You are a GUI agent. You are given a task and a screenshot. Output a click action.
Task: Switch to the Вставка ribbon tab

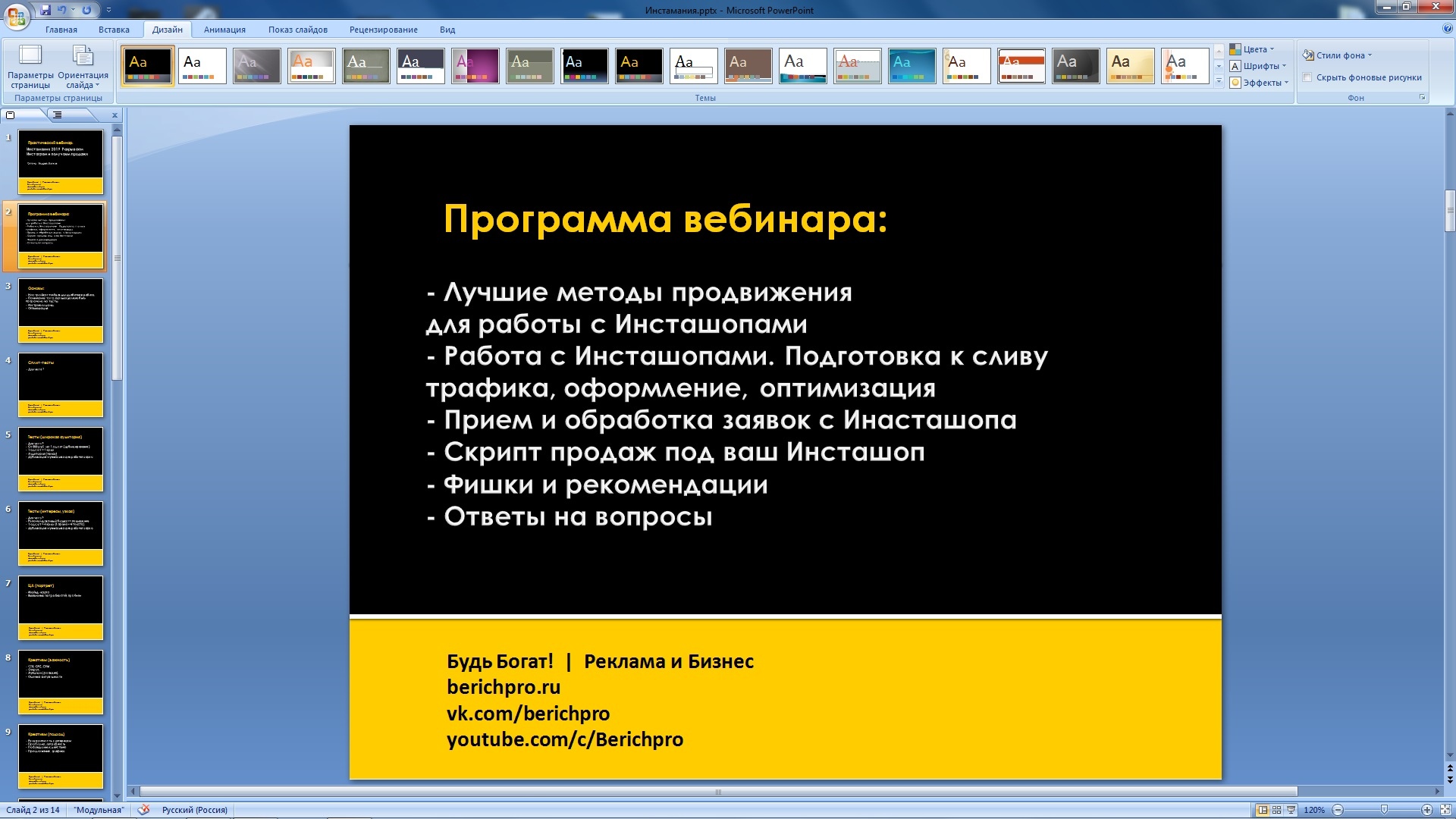pos(114,30)
